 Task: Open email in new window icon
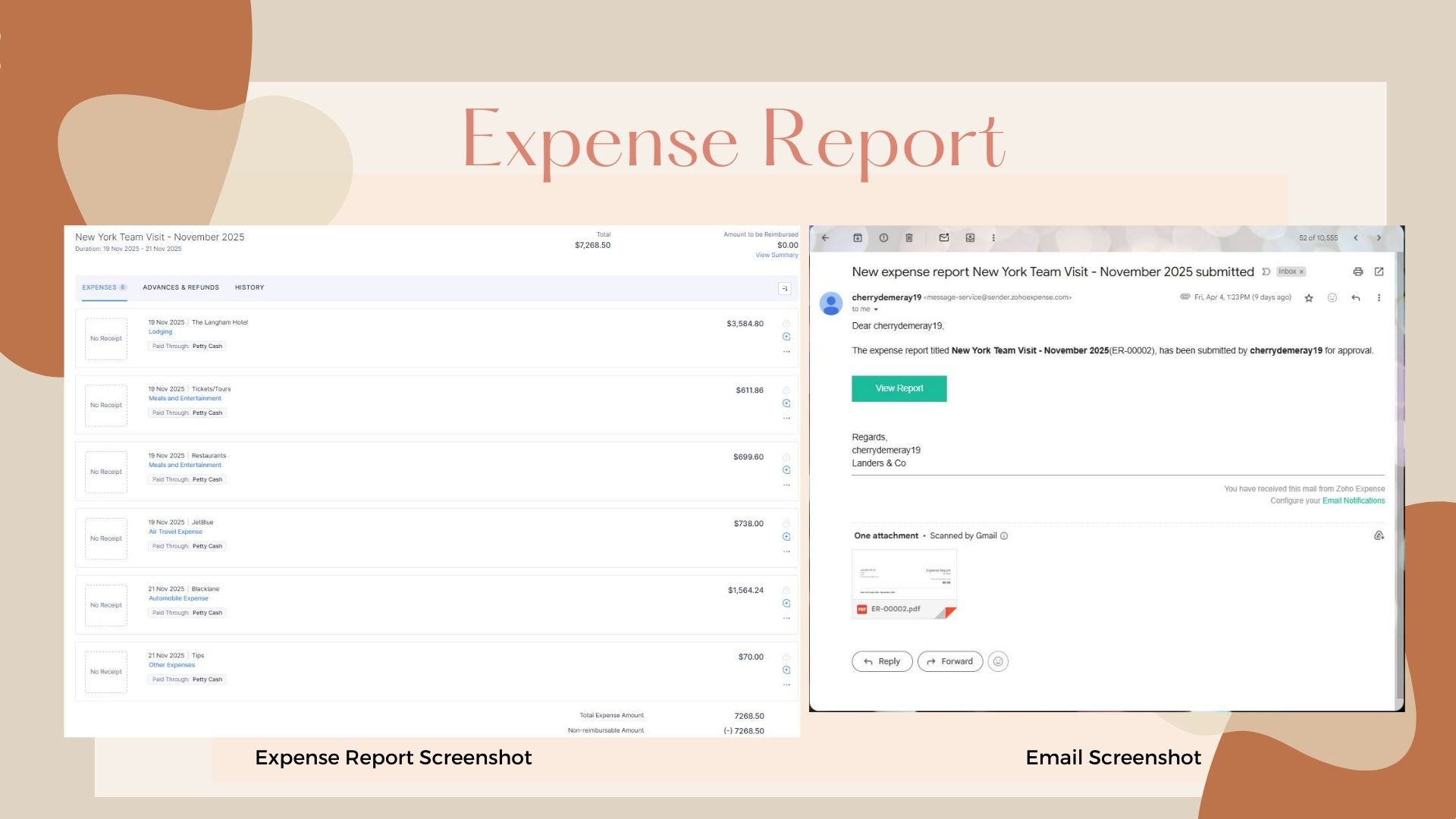coord(1379,271)
